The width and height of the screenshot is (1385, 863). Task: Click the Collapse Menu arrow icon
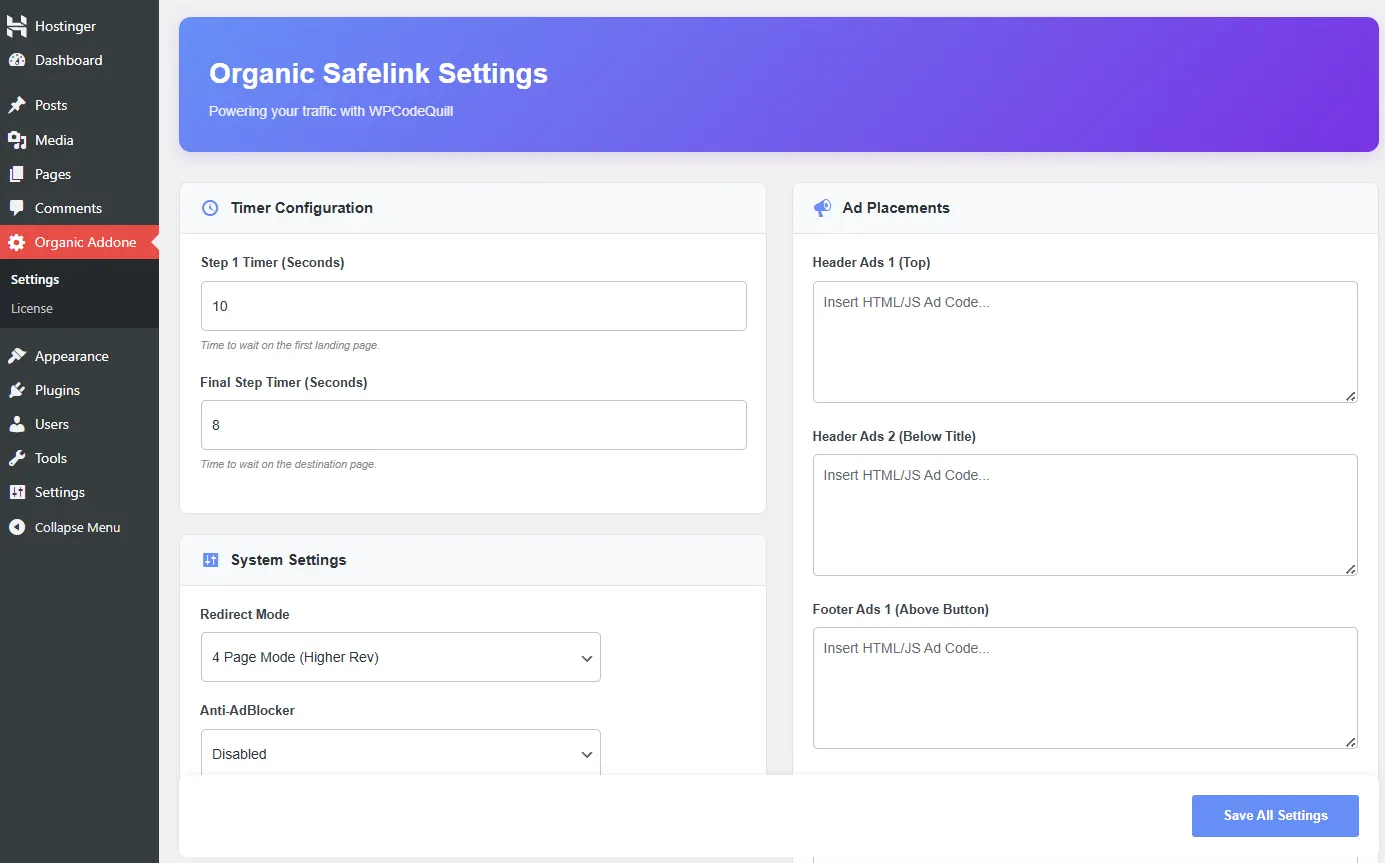tap(17, 527)
